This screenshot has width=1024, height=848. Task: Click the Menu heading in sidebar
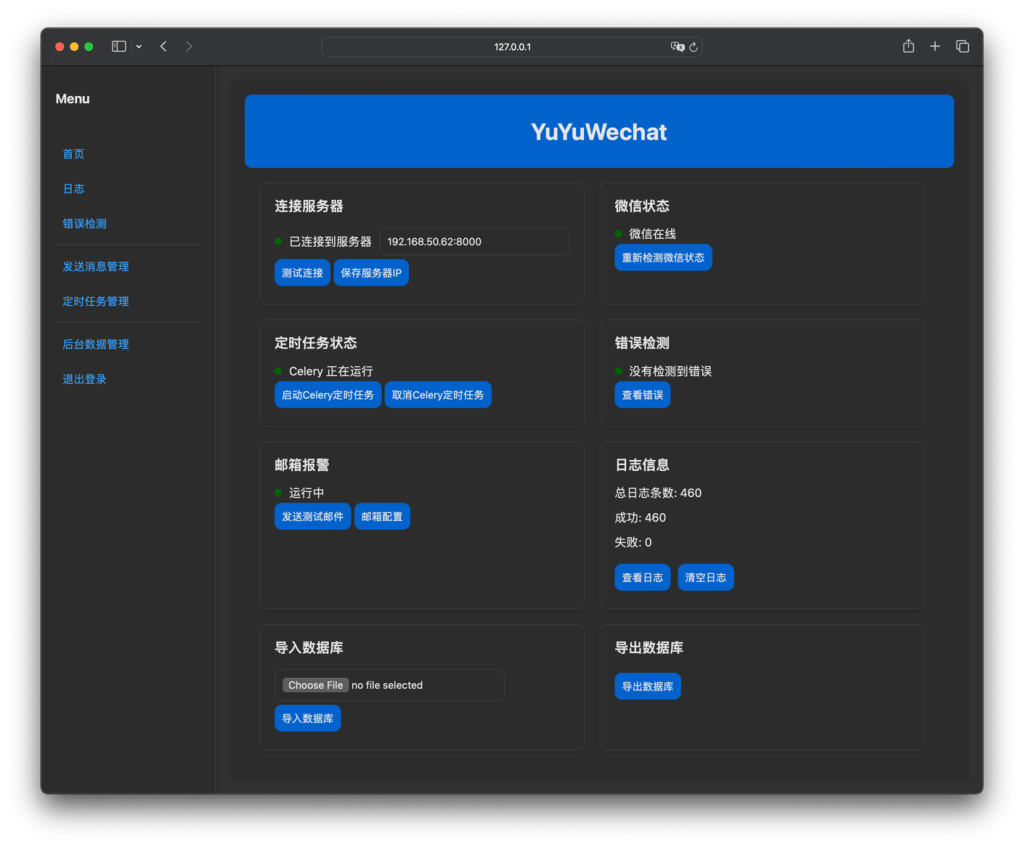72,99
